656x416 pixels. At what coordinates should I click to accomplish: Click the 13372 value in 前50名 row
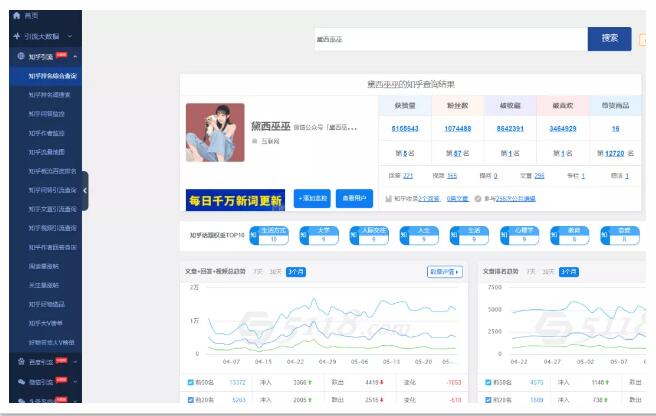[x=238, y=382]
